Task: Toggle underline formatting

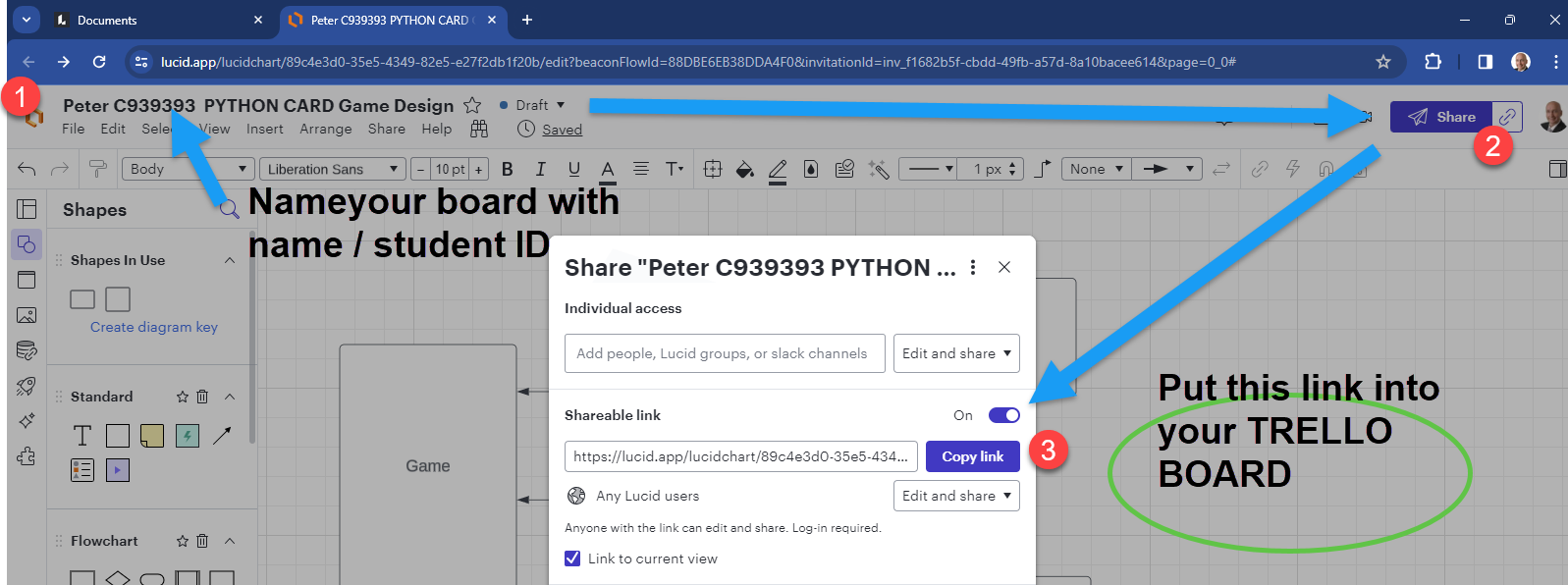Action: click(574, 169)
